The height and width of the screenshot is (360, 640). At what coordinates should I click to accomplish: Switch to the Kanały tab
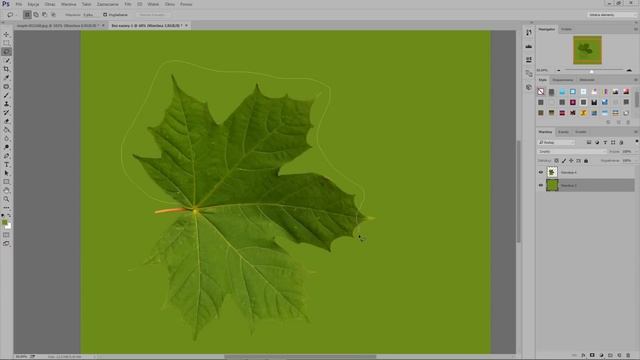coord(563,132)
